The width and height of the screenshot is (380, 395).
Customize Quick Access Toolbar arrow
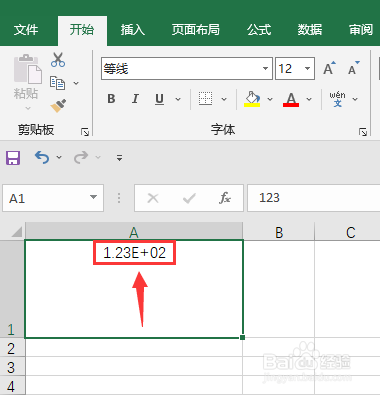click(x=119, y=158)
